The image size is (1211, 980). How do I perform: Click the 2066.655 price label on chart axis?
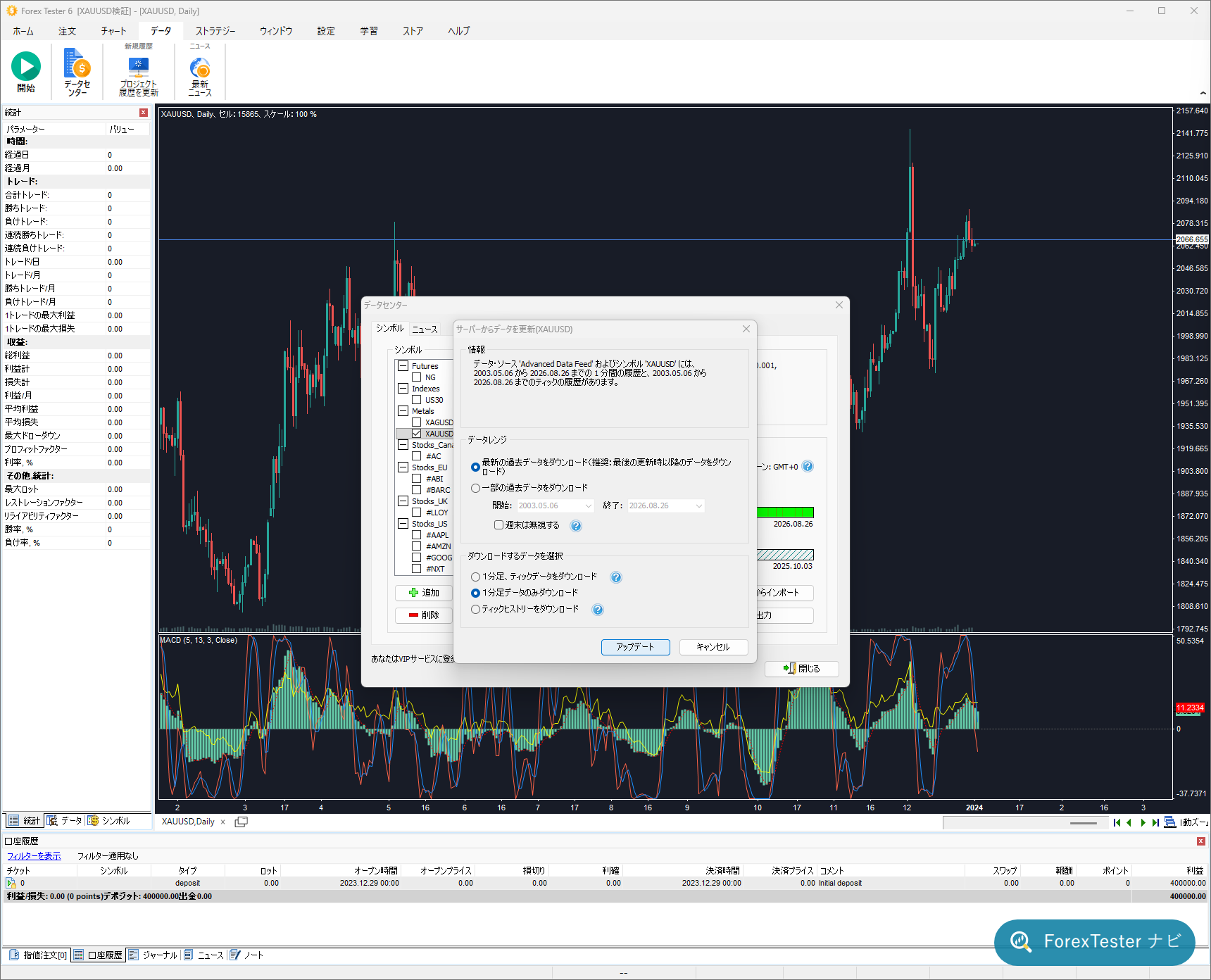1191,239
